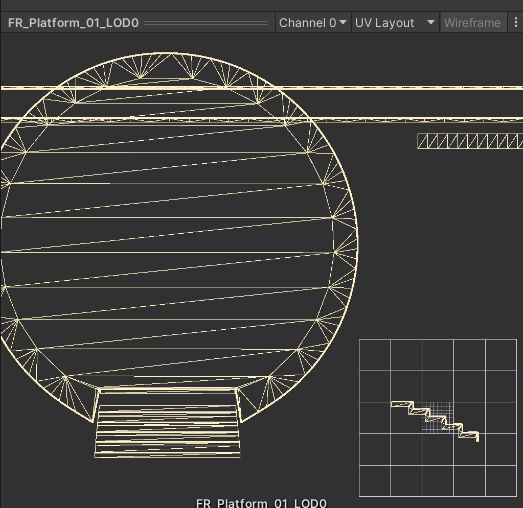Click the zigzag triangle strip UV island
Image resolution: width=523 pixels, height=508 pixels.
coord(470,141)
